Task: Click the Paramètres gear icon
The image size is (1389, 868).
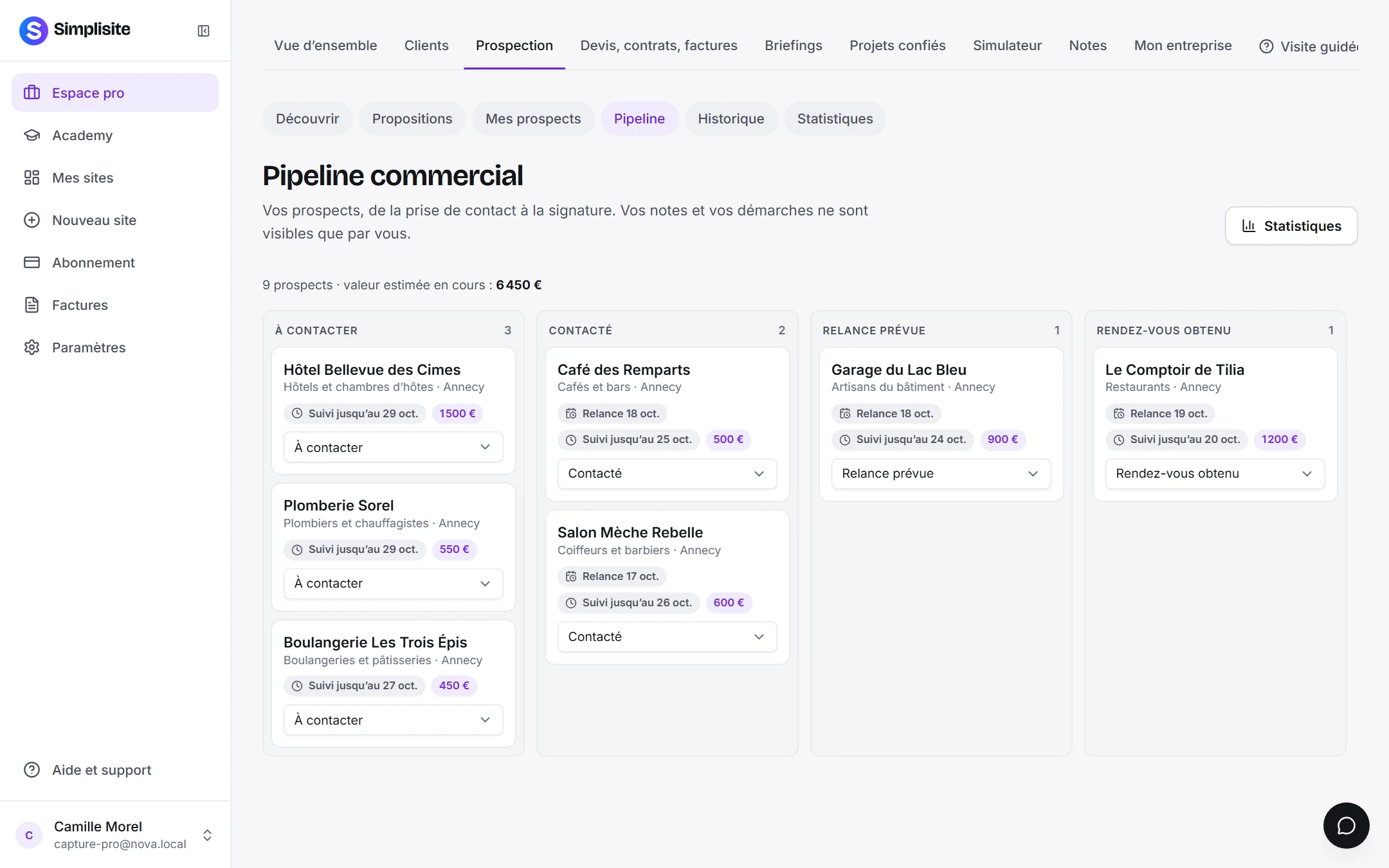Action: click(x=32, y=347)
